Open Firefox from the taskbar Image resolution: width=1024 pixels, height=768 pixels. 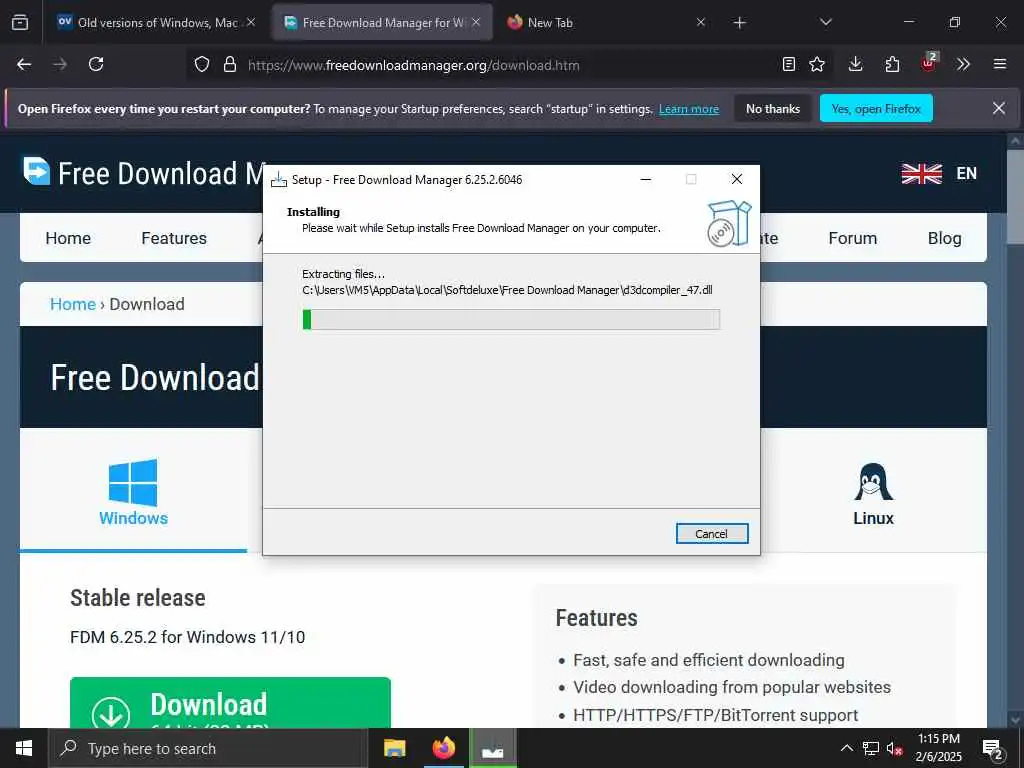(x=443, y=748)
